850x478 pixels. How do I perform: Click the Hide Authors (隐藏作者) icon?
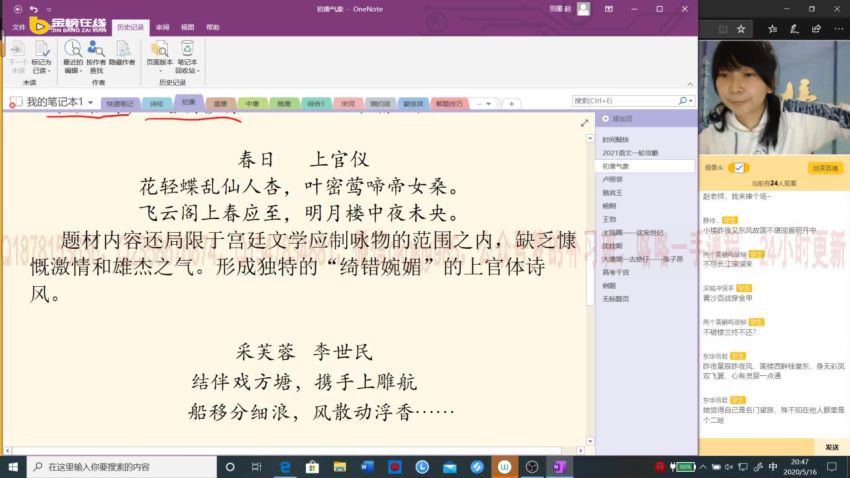click(122, 53)
